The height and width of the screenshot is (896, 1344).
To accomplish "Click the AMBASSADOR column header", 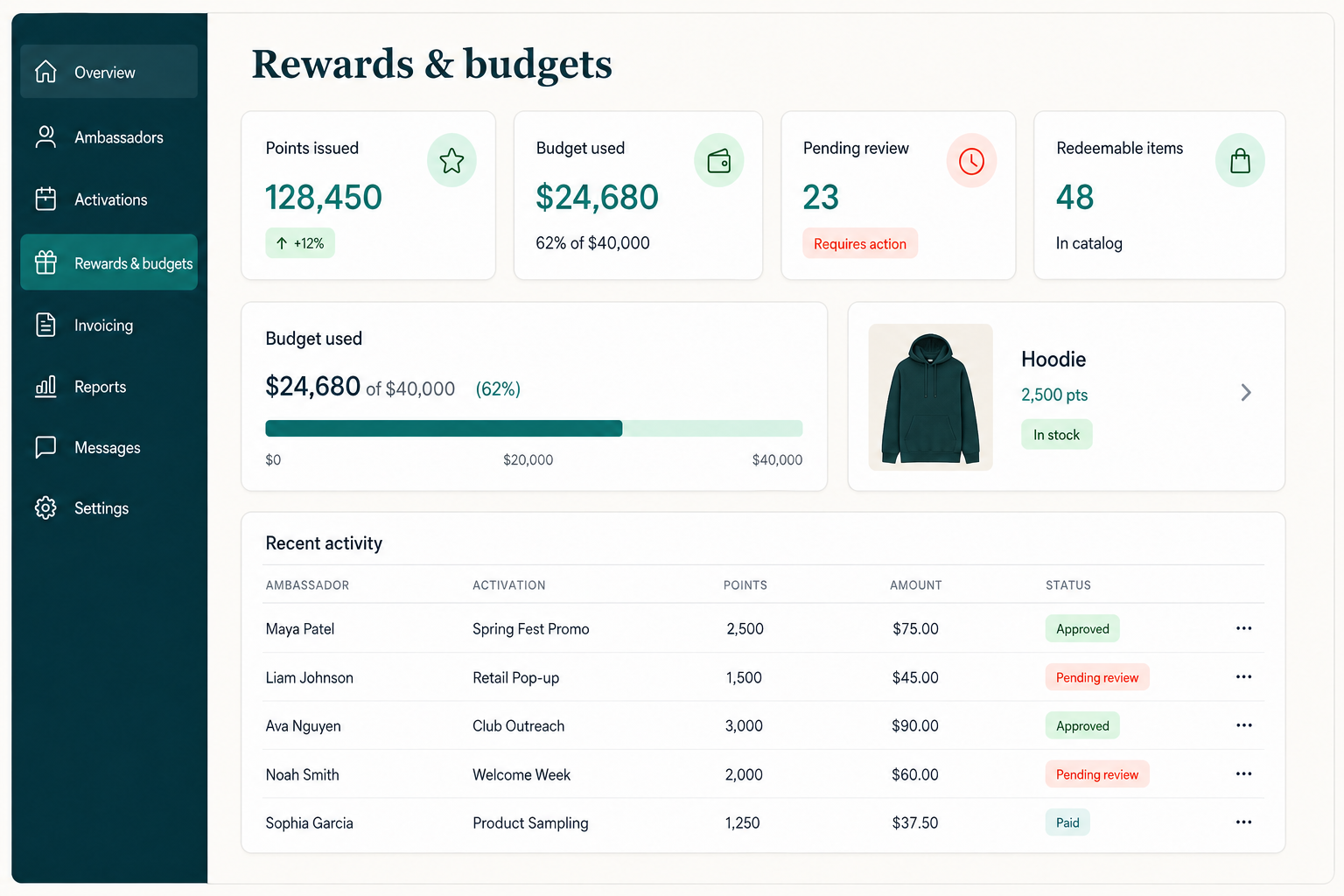I will pos(307,584).
